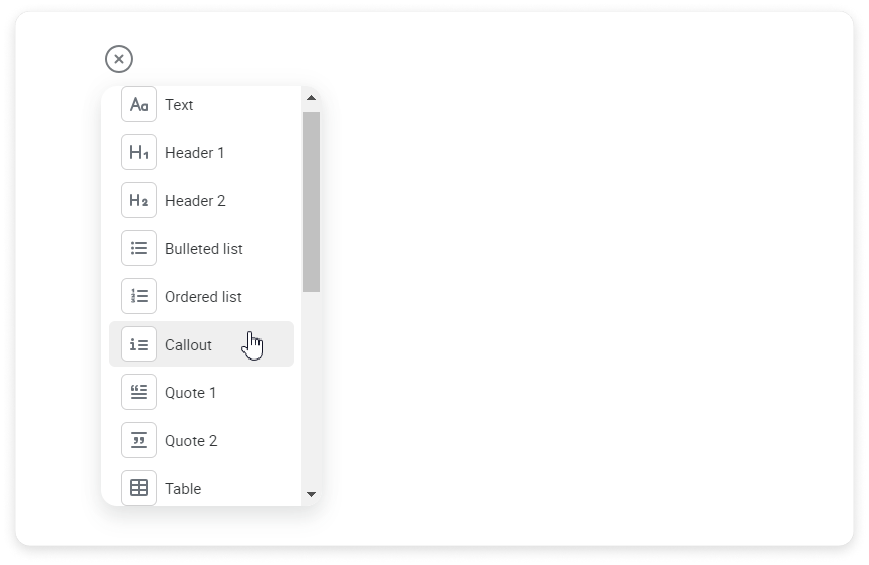
Task: Add a Bulleted list block
Action: click(x=203, y=249)
